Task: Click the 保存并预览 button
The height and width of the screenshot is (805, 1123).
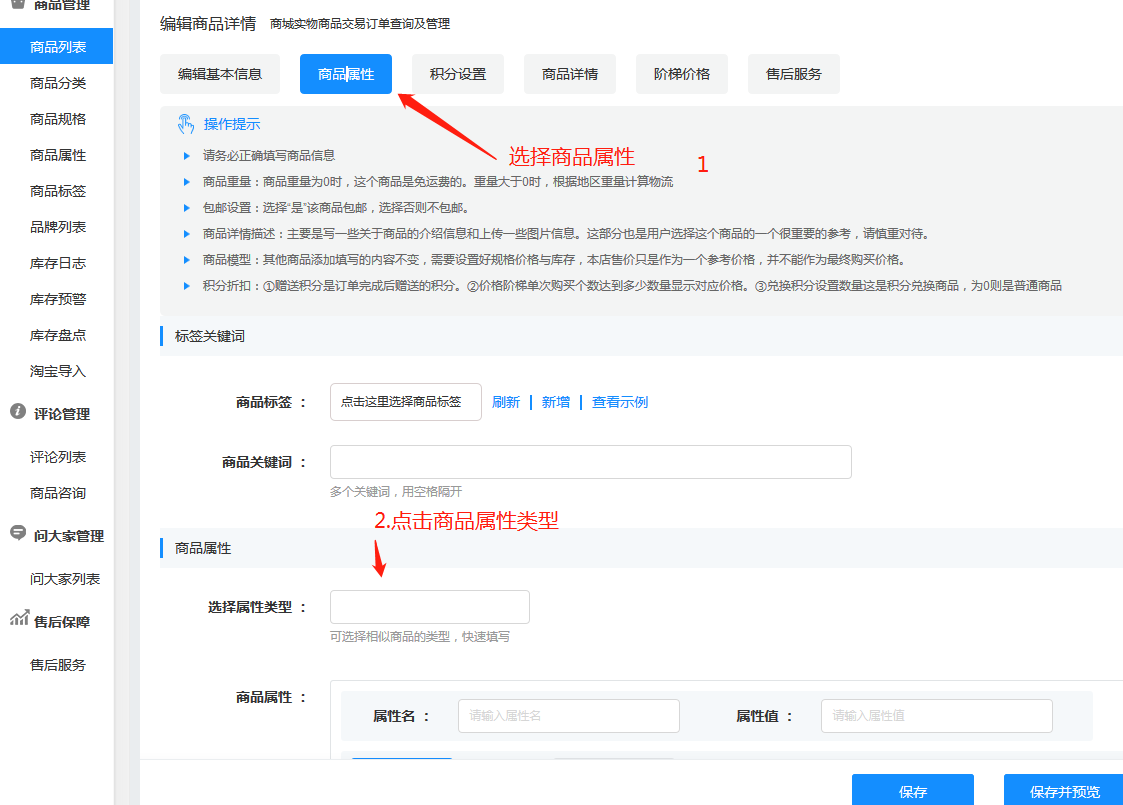Action: click(1063, 789)
